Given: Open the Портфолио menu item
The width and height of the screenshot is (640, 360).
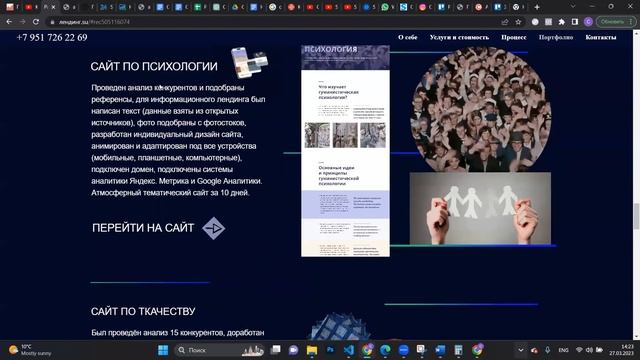Looking at the screenshot, I should (x=556, y=37).
